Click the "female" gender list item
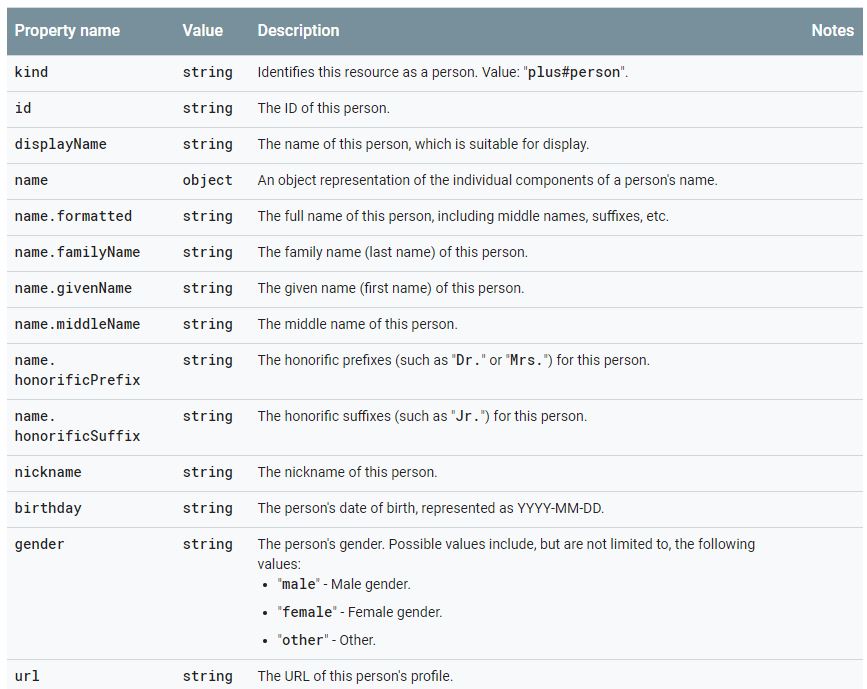The width and height of the screenshot is (867, 689). click(359, 612)
